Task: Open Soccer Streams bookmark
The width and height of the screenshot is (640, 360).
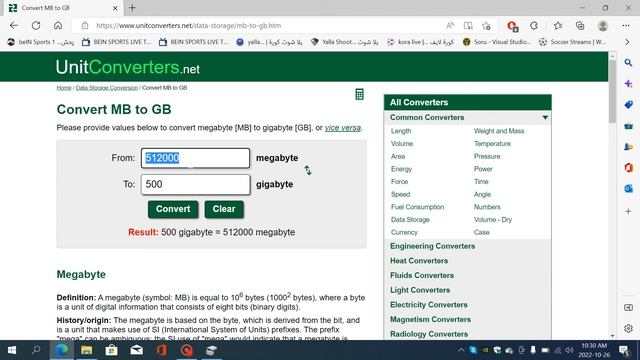Action: click(573, 42)
